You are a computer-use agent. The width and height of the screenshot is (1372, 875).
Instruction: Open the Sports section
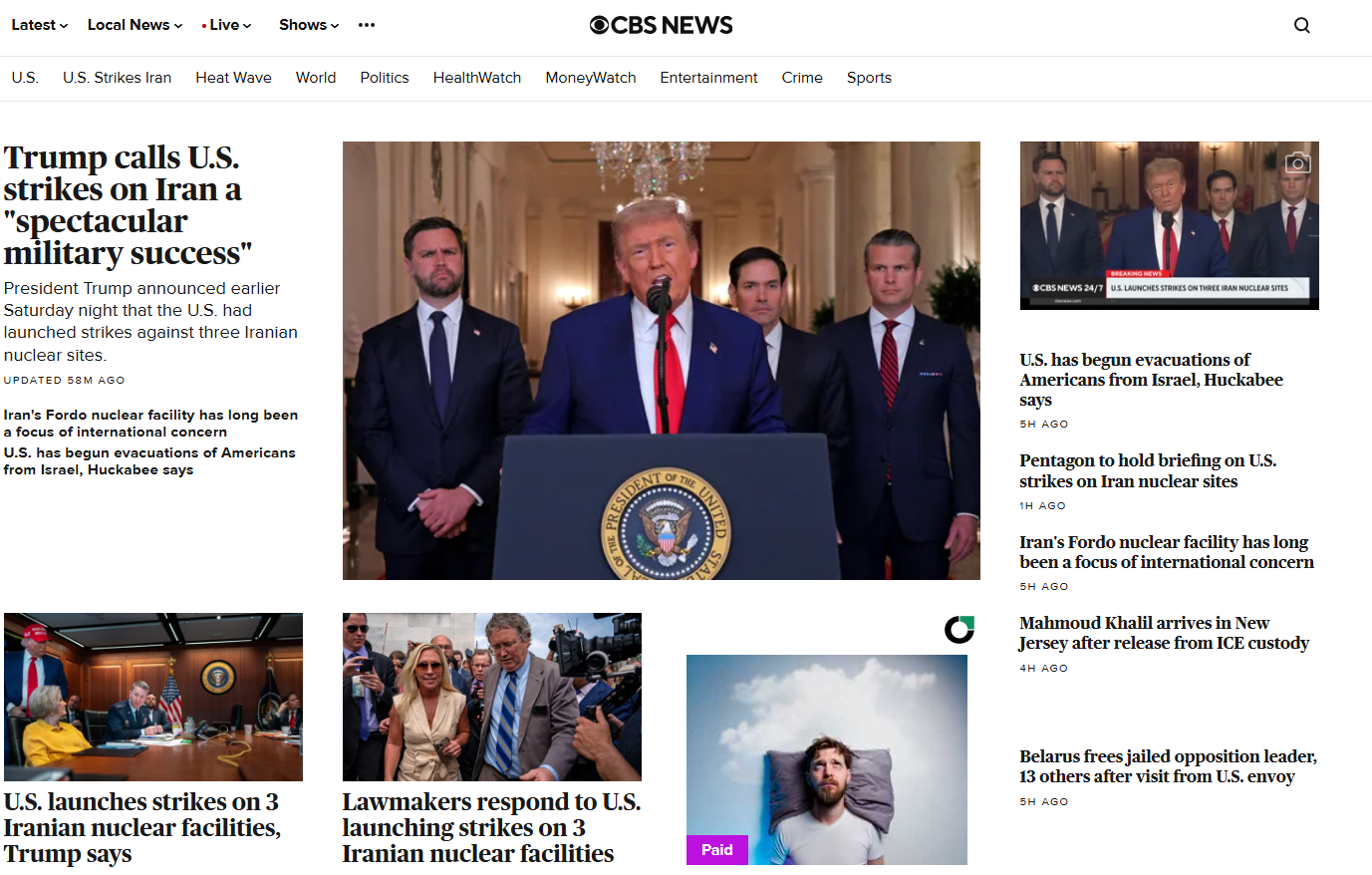point(869,78)
